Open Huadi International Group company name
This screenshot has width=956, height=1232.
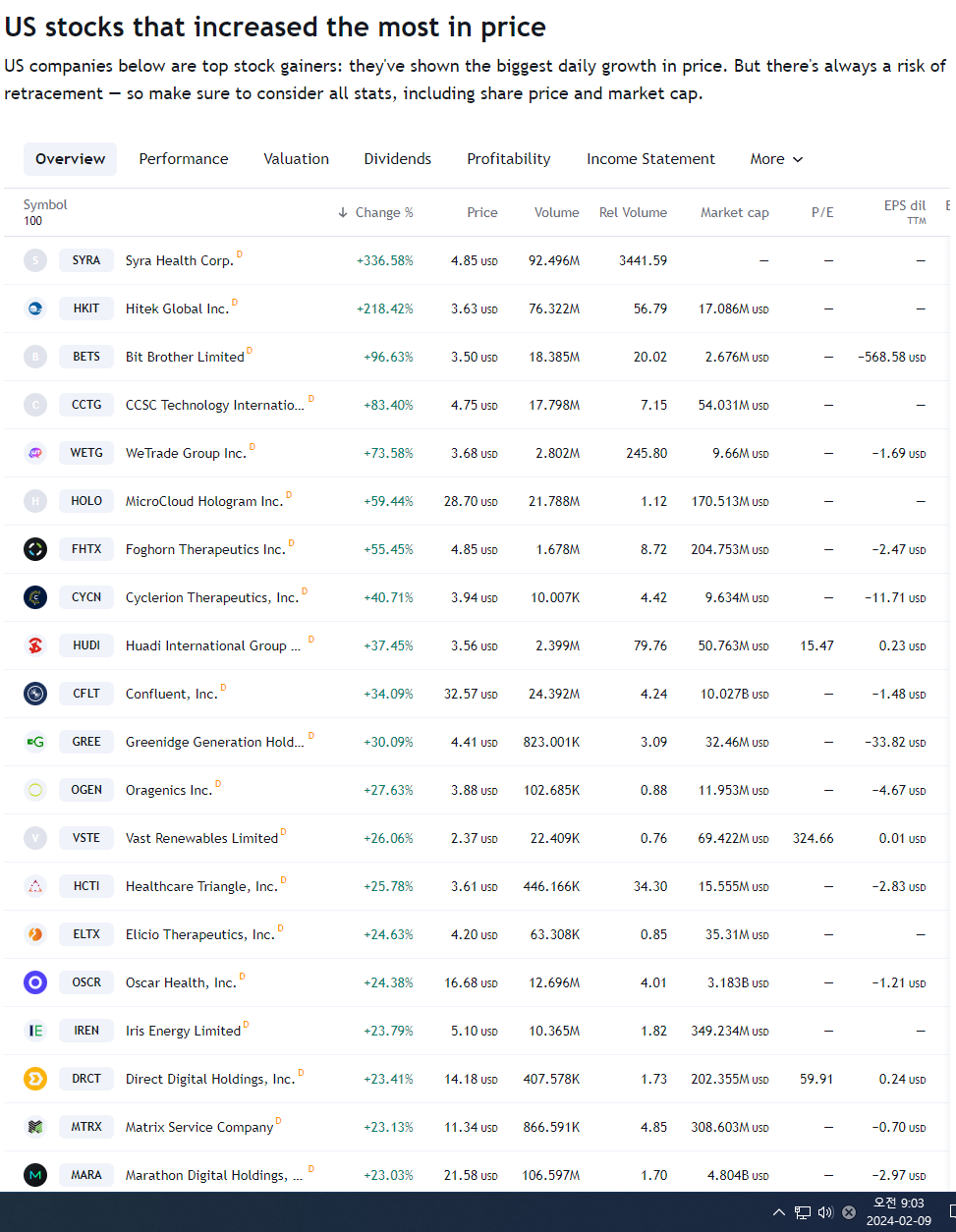pyautogui.click(x=213, y=645)
